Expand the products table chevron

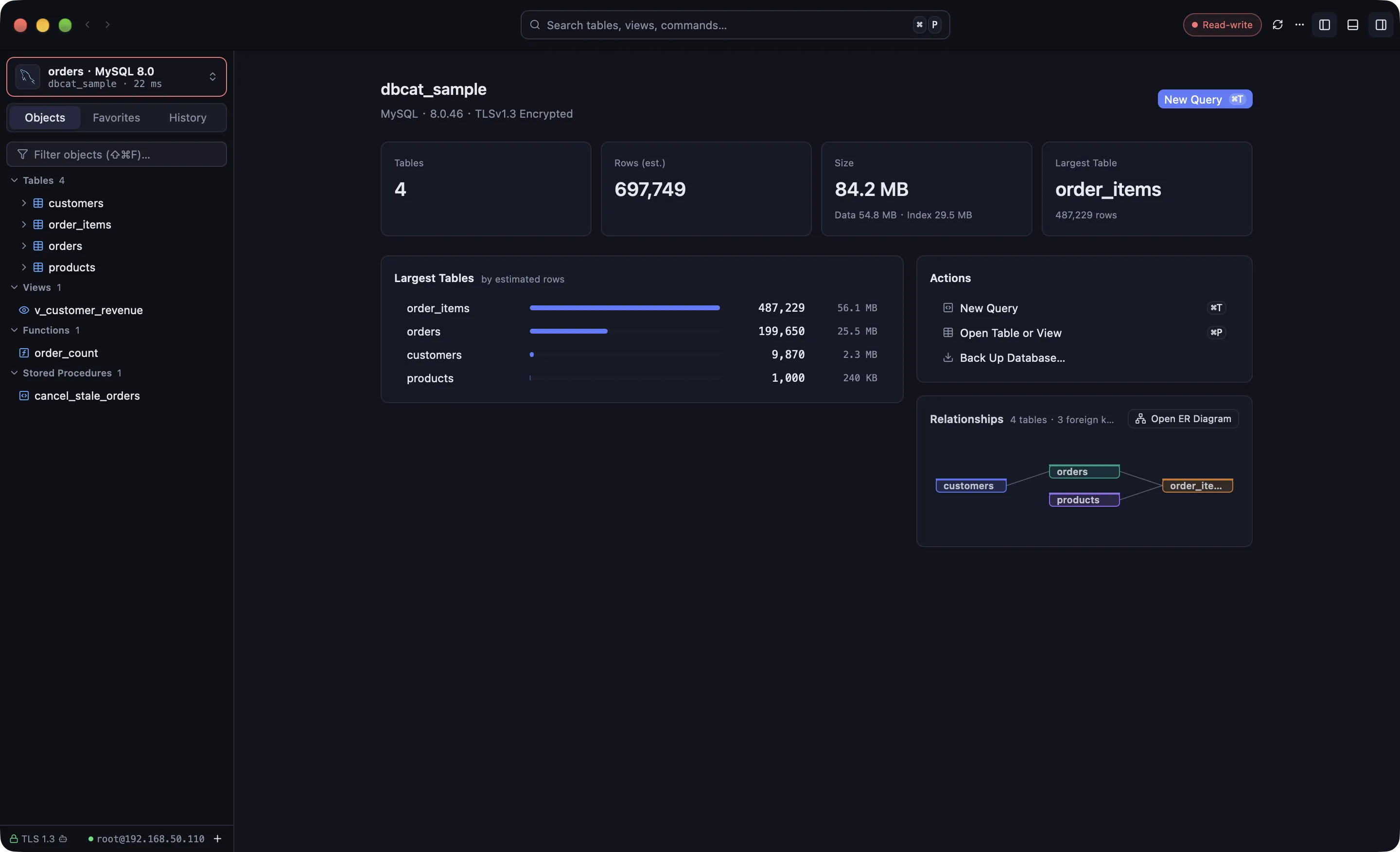tap(24, 267)
